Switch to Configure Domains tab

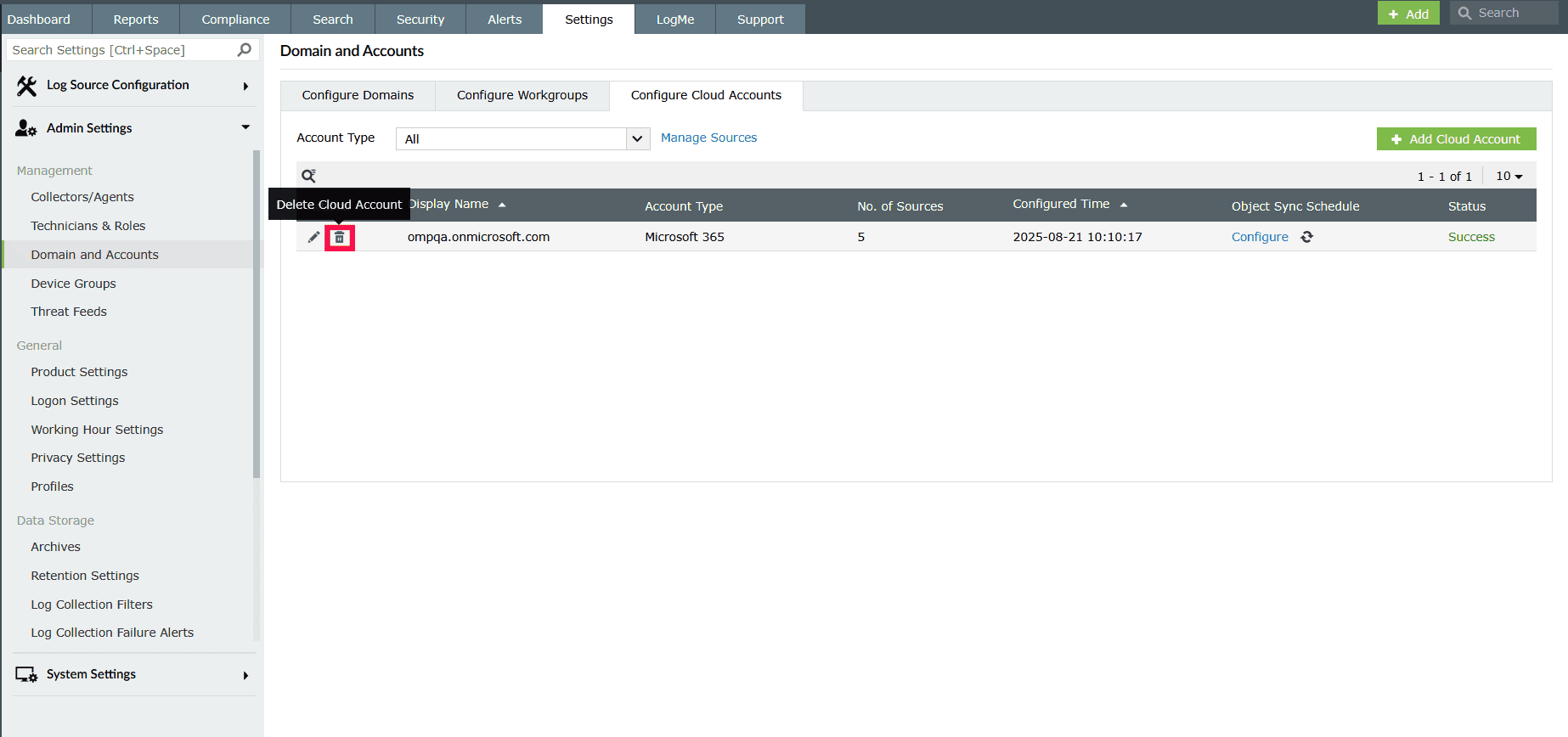[358, 95]
